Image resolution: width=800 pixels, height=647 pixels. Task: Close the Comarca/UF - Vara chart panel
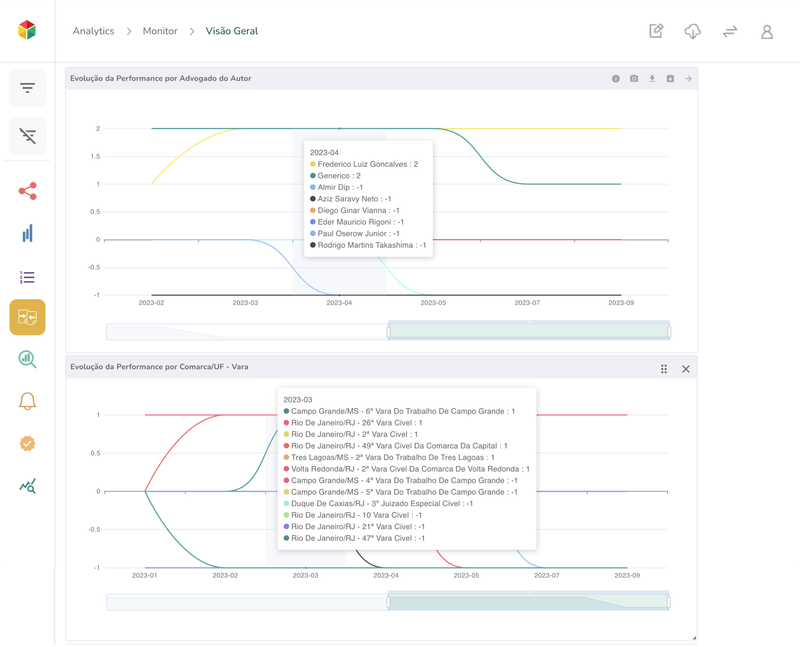(686, 369)
